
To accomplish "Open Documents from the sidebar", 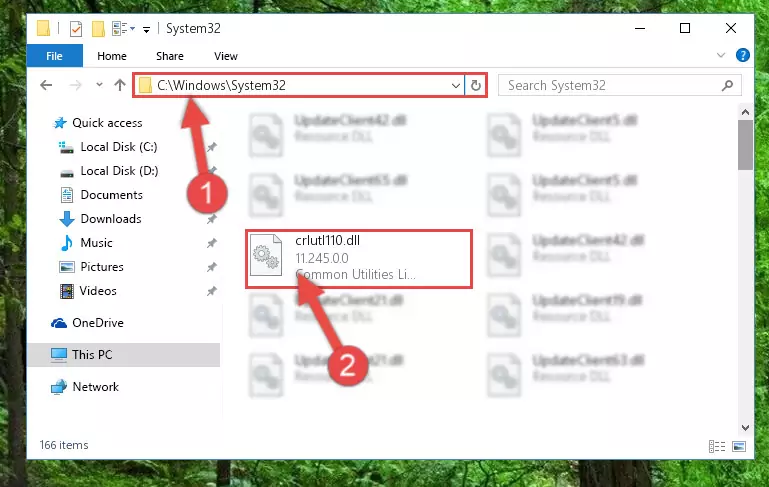I will tap(111, 195).
